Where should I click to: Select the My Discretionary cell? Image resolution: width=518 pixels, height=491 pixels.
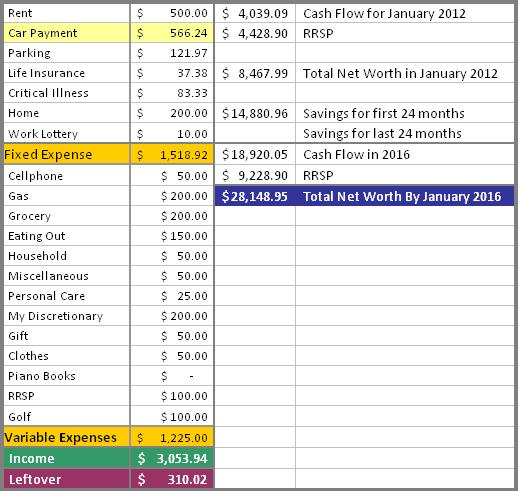pos(67,316)
